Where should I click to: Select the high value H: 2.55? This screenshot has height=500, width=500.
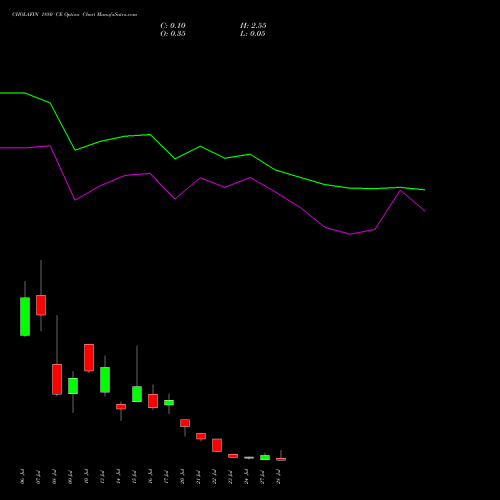(253, 26)
